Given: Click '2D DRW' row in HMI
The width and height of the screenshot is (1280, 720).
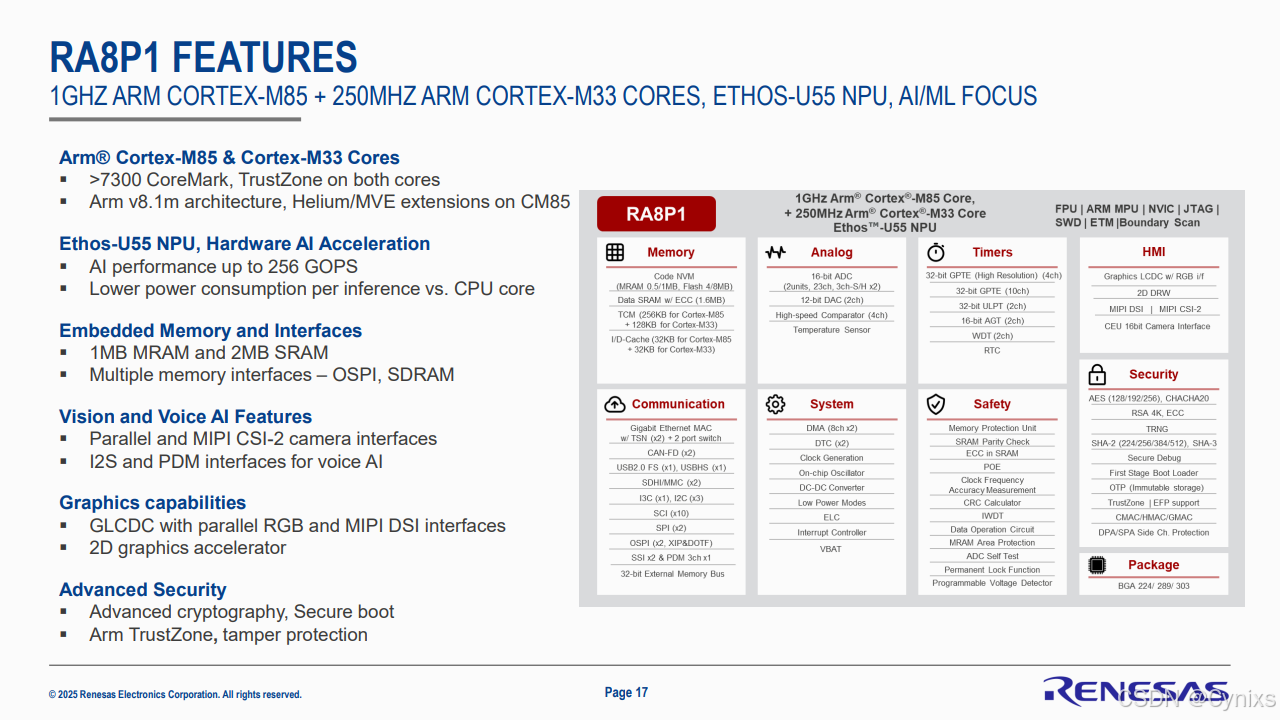Looking at the screenshot, I should [1154, 294].
